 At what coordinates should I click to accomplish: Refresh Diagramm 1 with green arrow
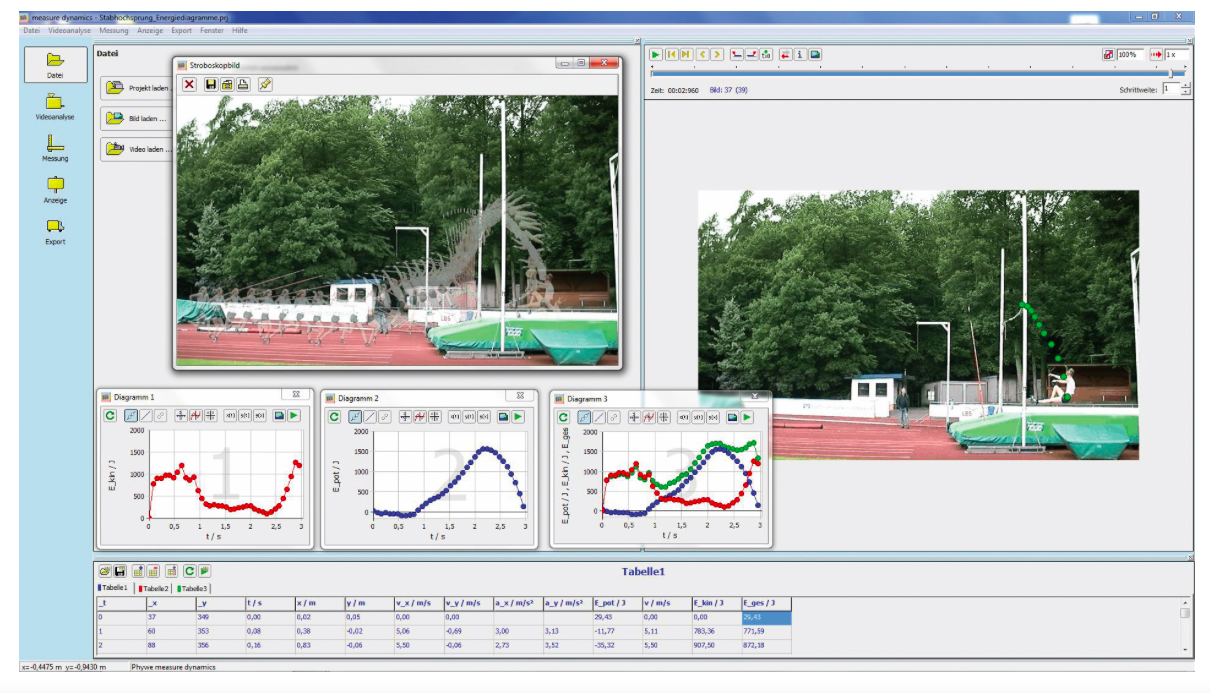pyautogui.click(x=110, y=415)
